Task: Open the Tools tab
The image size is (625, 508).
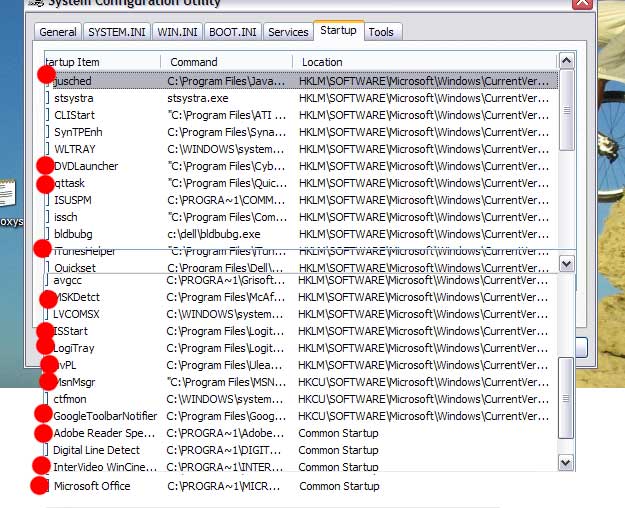Action: point(381,32)
